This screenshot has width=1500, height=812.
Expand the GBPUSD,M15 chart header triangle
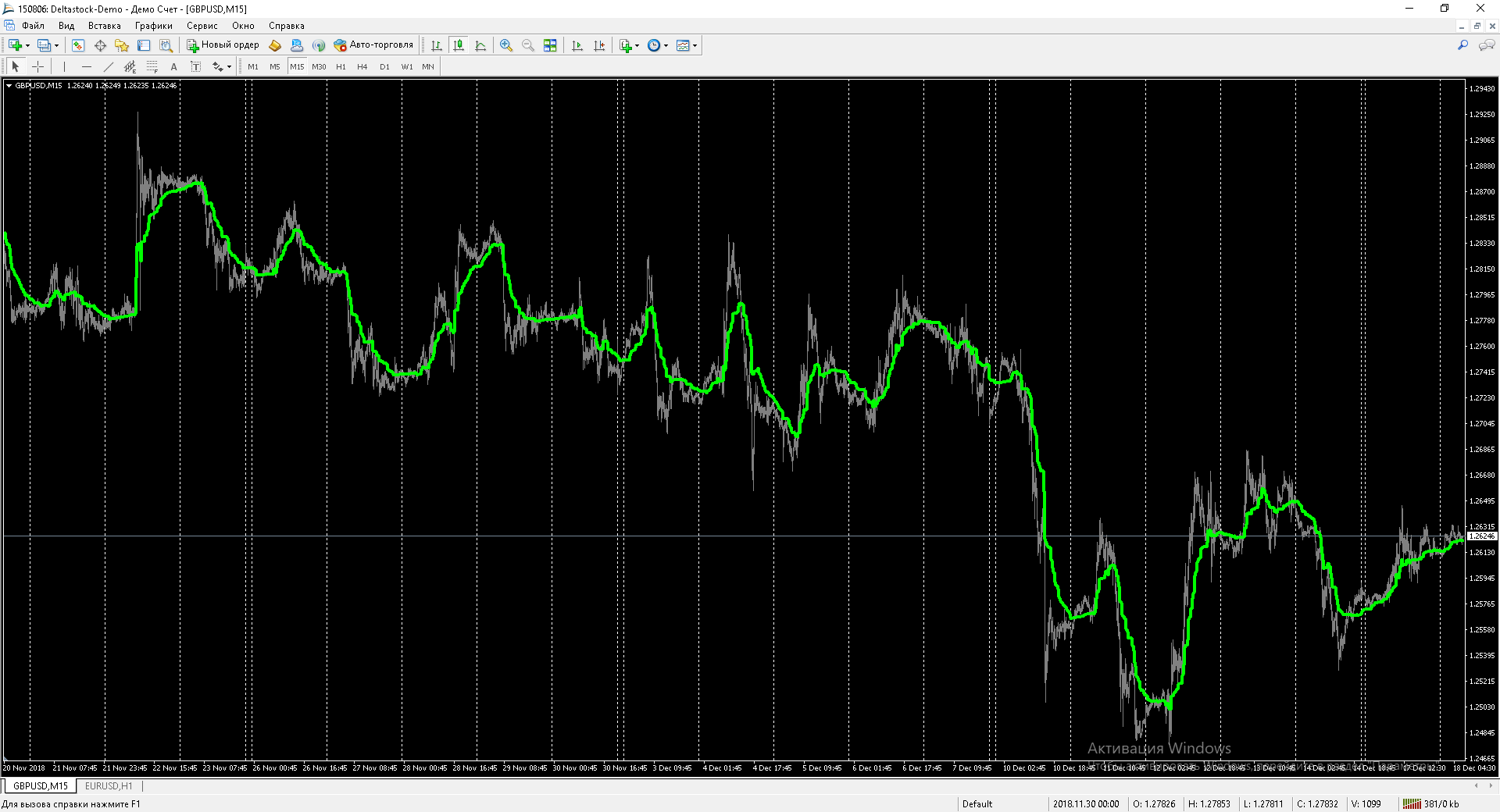point(9,86)
